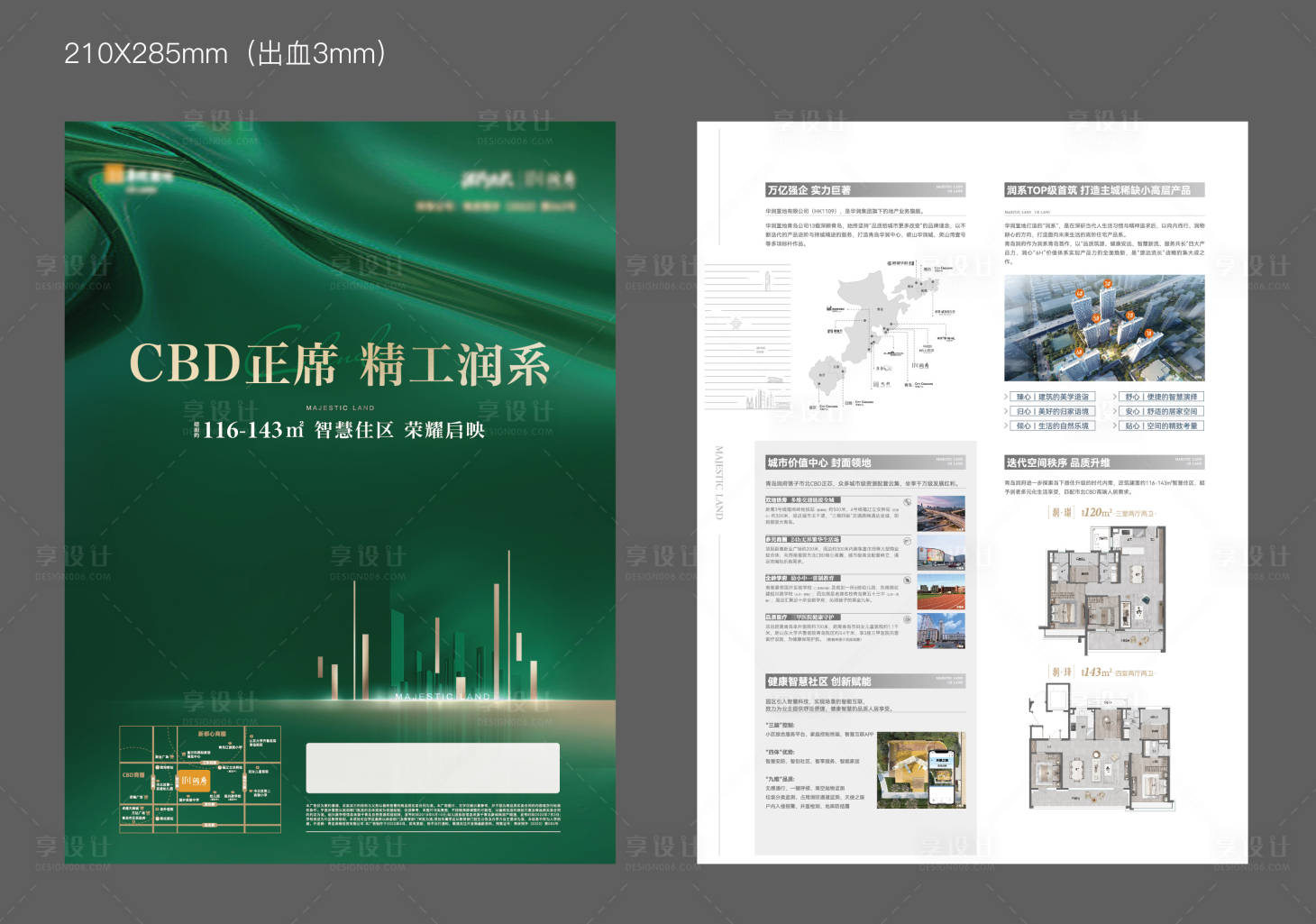Screen dimensions: 1316x924
Task: Expand the chevron before 归心 item
Action: (x=1007, y=410)
